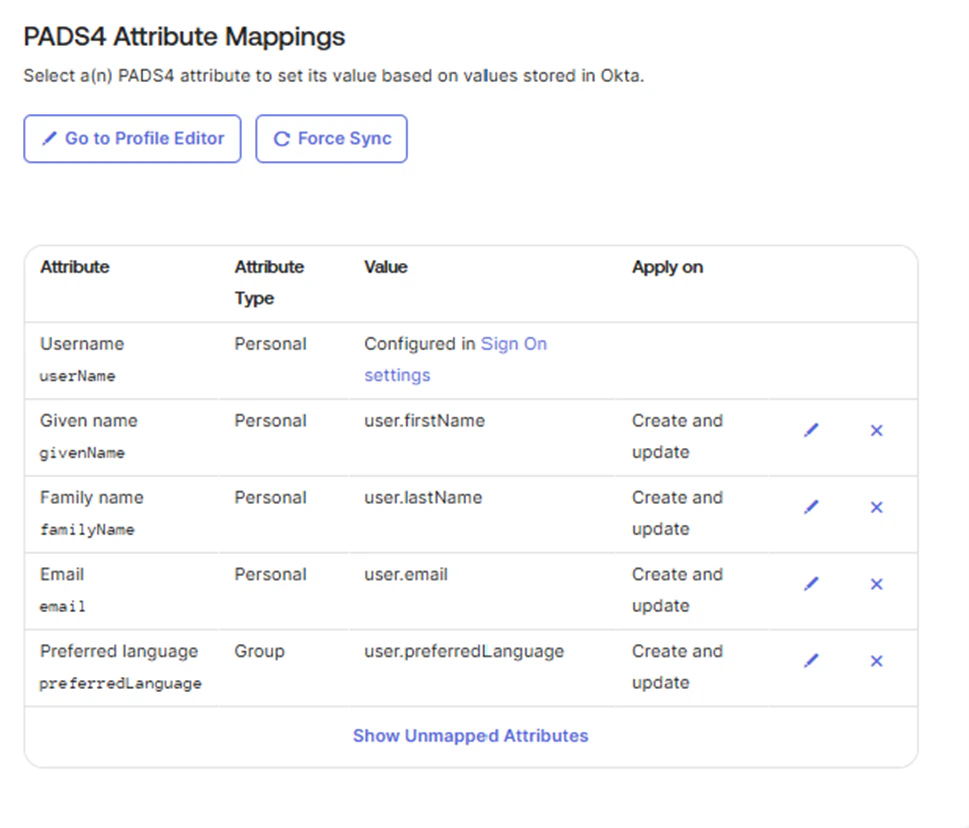Click Create and update in Email row
This screenshot has height=828, width=969.
click(x=677, y=589)
